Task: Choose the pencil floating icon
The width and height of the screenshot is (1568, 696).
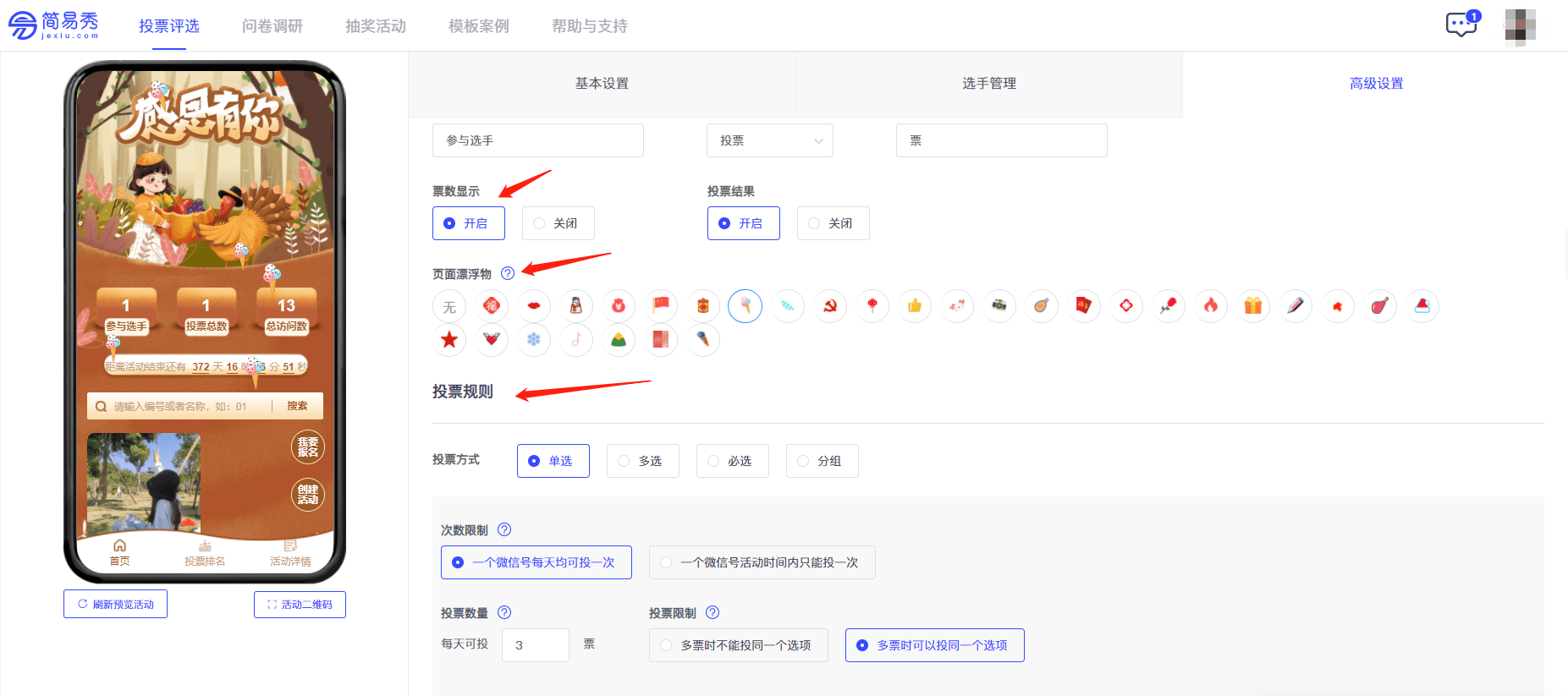Action: 1296,306
